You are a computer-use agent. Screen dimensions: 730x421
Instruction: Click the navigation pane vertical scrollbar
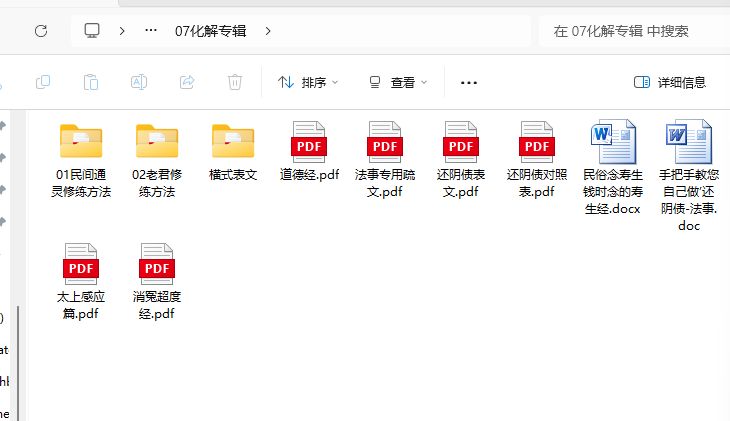(18, 363)
